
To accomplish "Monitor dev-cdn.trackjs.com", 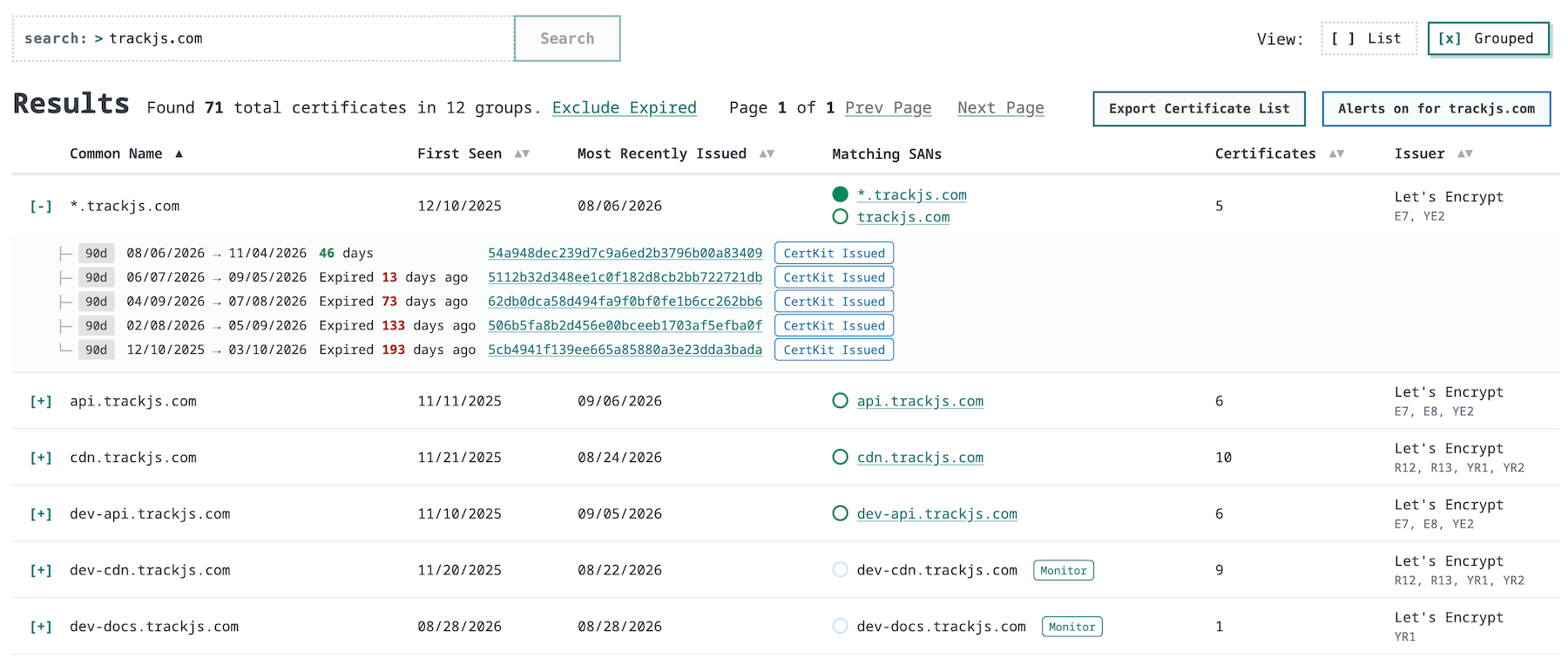I will [x=1064, y=570].
